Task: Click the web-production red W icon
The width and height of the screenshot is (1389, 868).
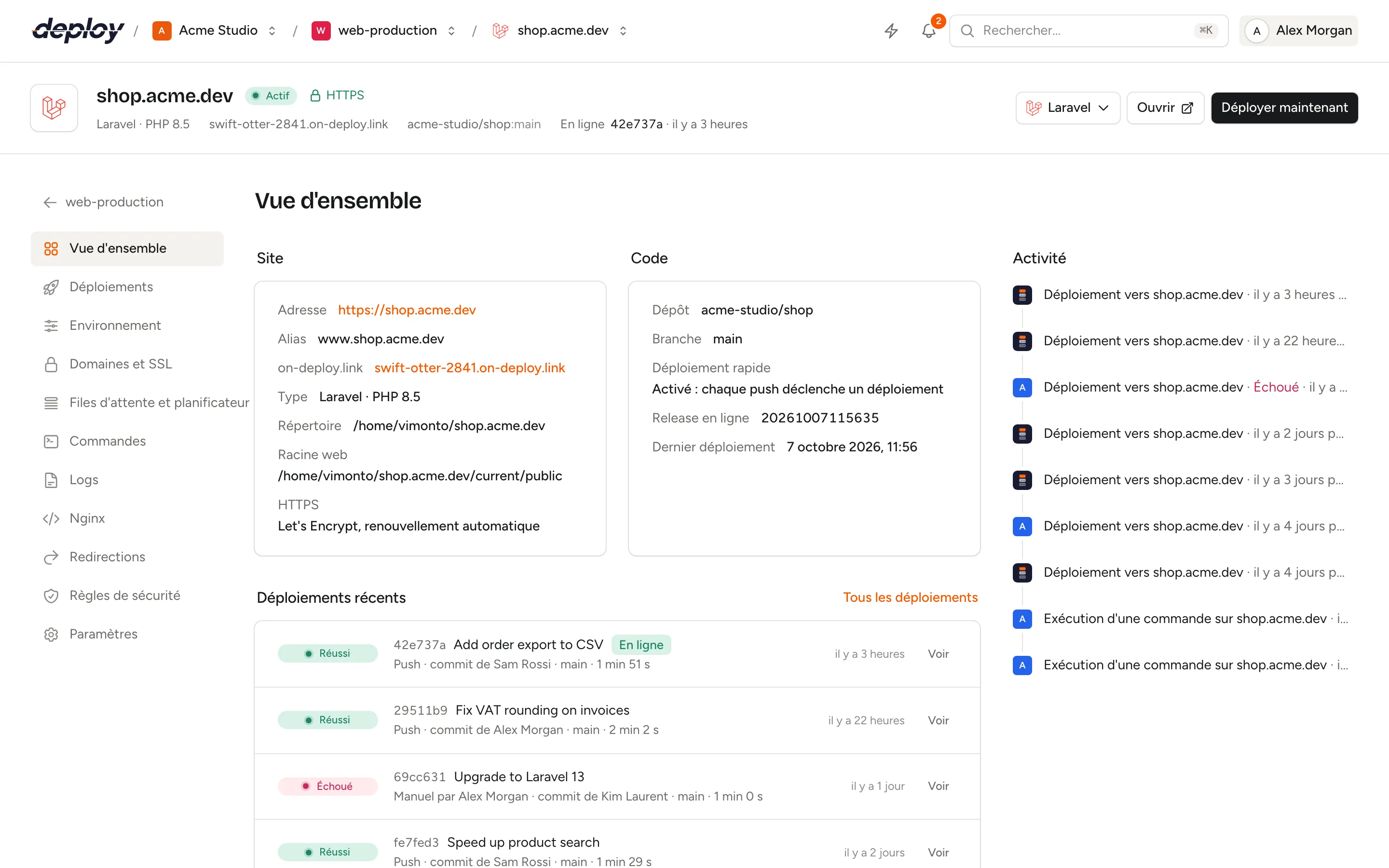Action: coord(321,30)
